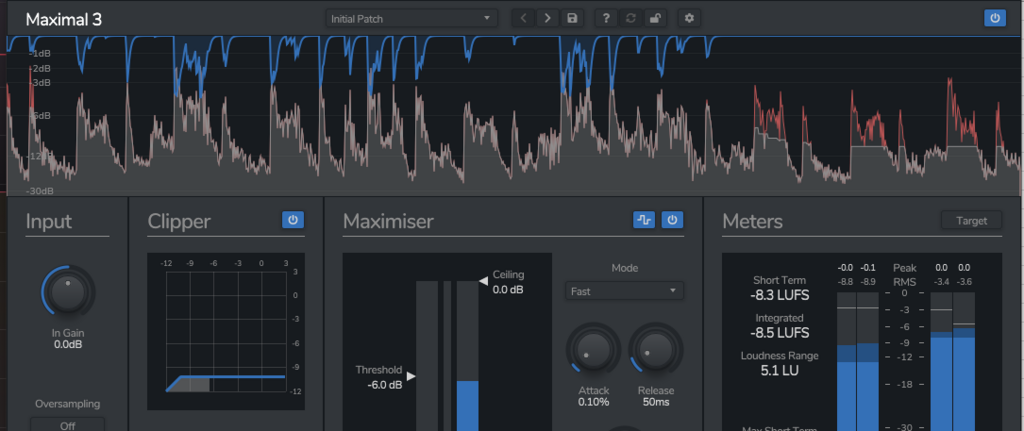Click the Attack 0.10% value
Screen dimensions: 1024x431
pyautogui.click(x=593, y=402)
